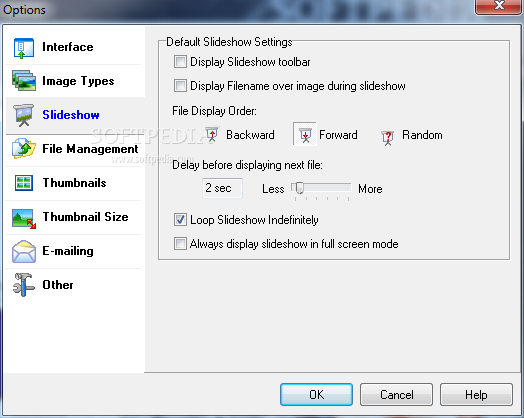This screenshot has height=418, width=524.
Task: Enable Display Filename over image checkbox
Action: 180,86
